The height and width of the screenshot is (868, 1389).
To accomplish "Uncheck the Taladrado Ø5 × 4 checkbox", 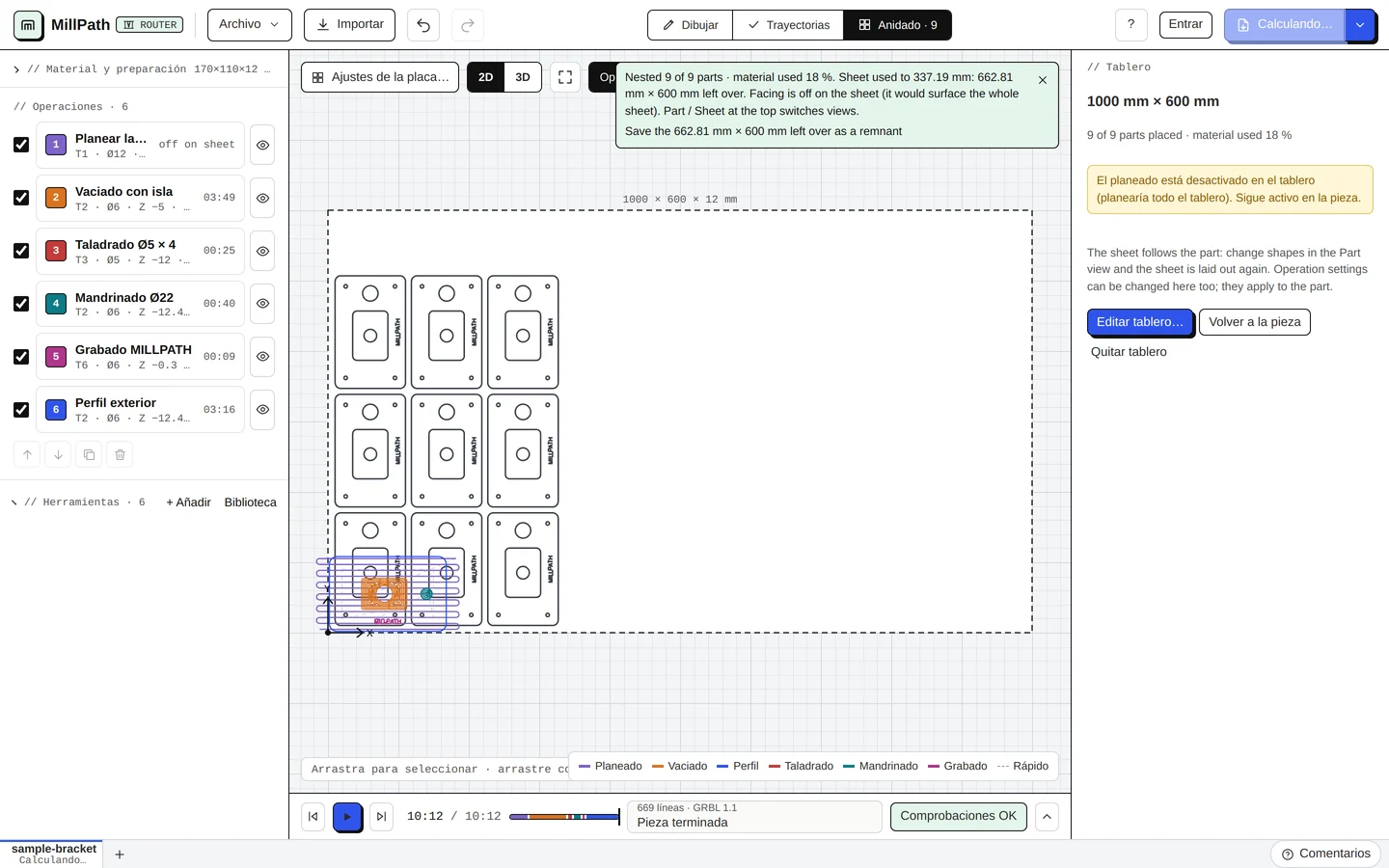I will (21, 251).
